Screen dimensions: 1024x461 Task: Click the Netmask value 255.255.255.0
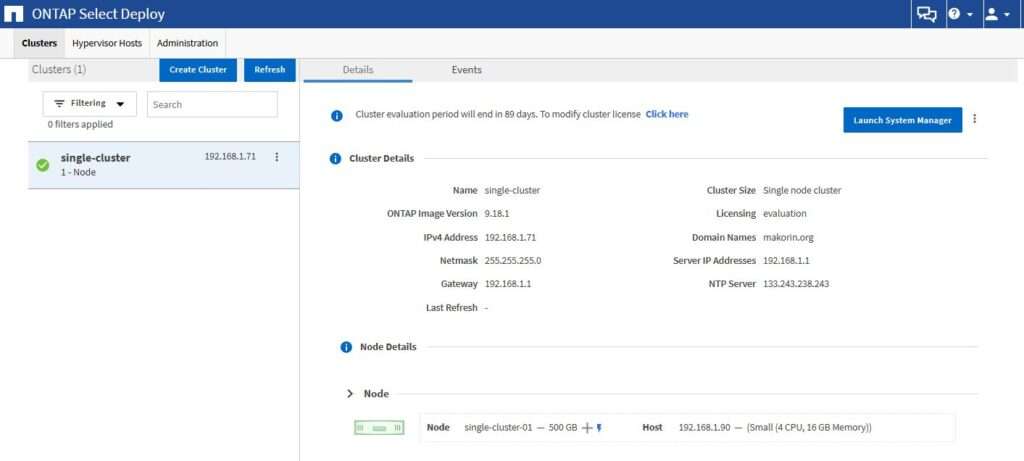click(x=513, y=261)
